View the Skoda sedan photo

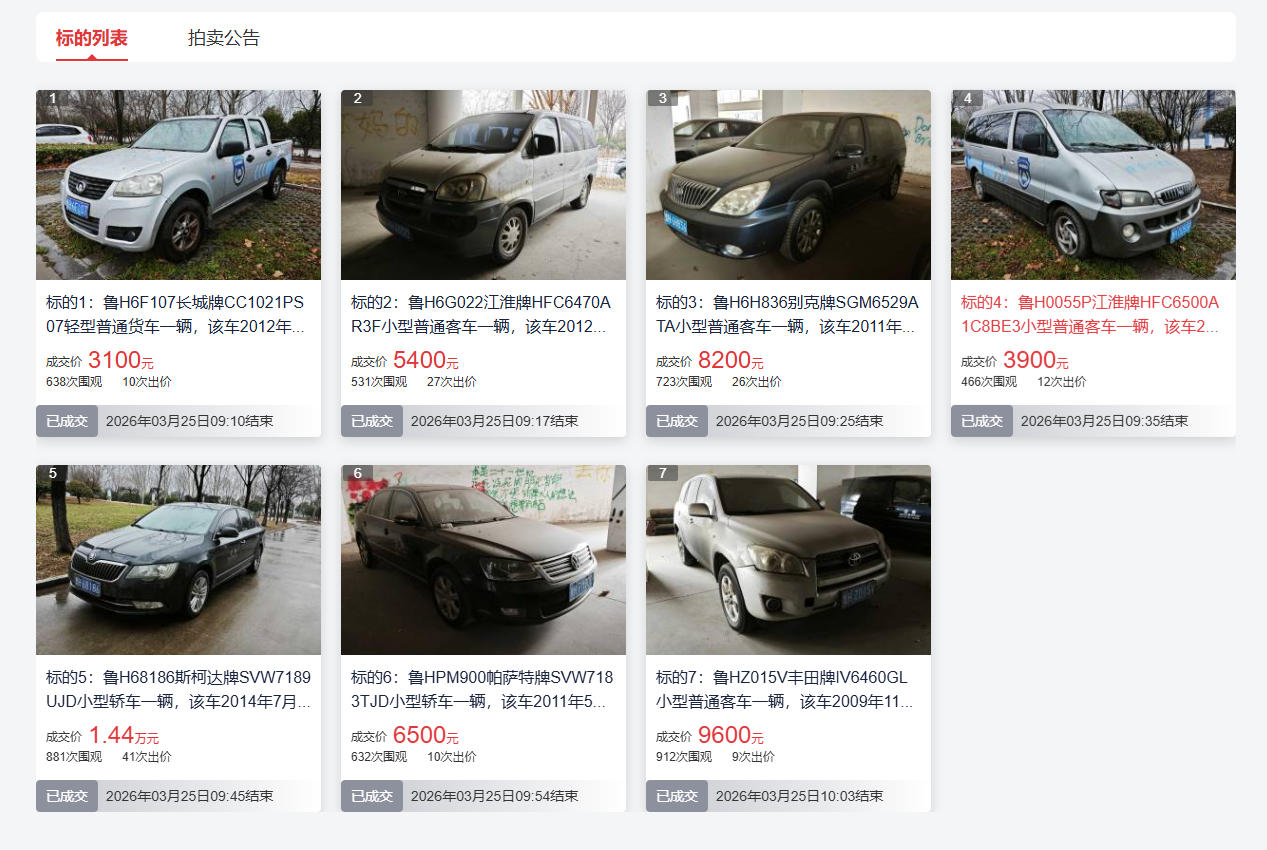pyautogui.click(x=178, y=560)
